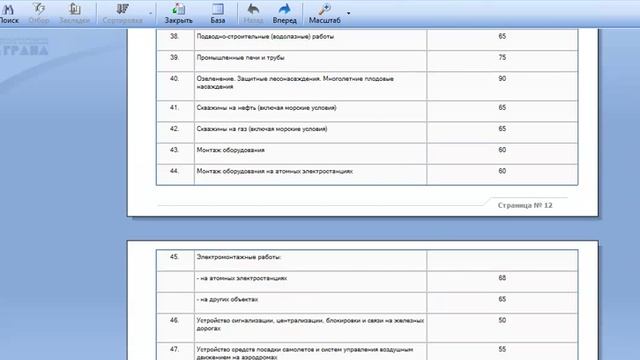This screenshot has width=640, height=360.
Task: Select row 46 Устройство сигнализации, централизации text
Action: click(310, 324)
